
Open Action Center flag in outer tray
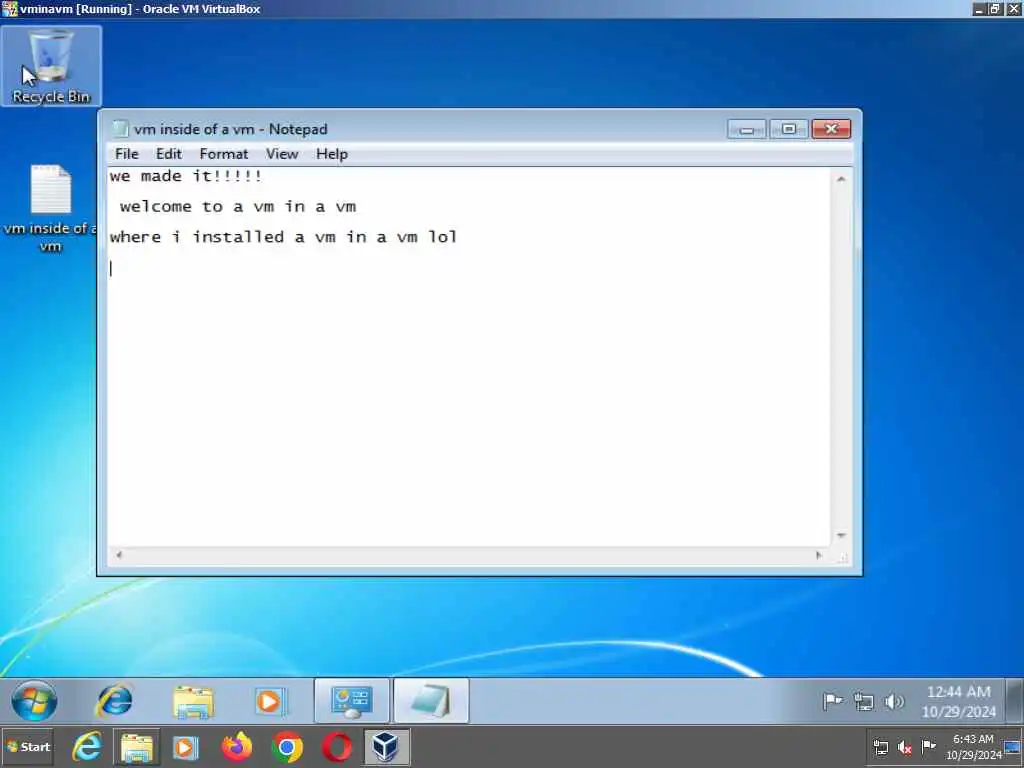click(x=928, y=746)
